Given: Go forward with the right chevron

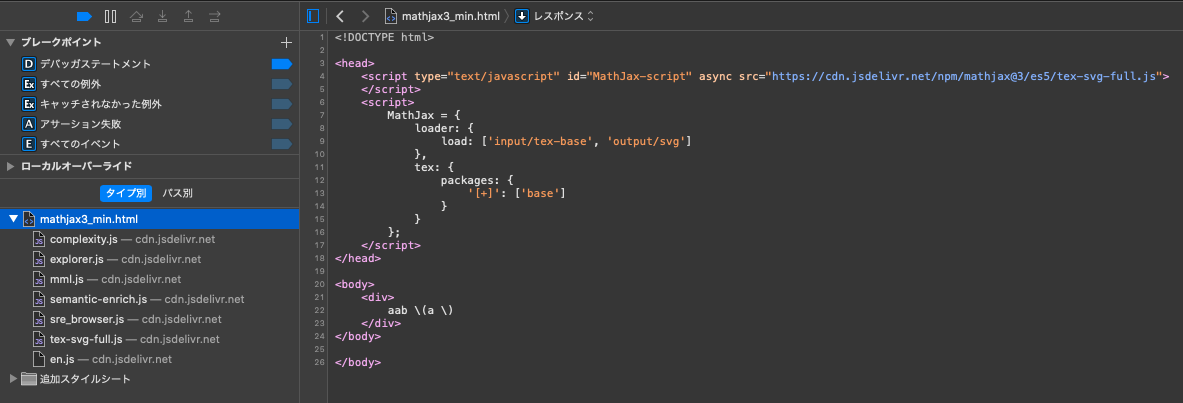Looking at the screenshot, I should 366,16.
